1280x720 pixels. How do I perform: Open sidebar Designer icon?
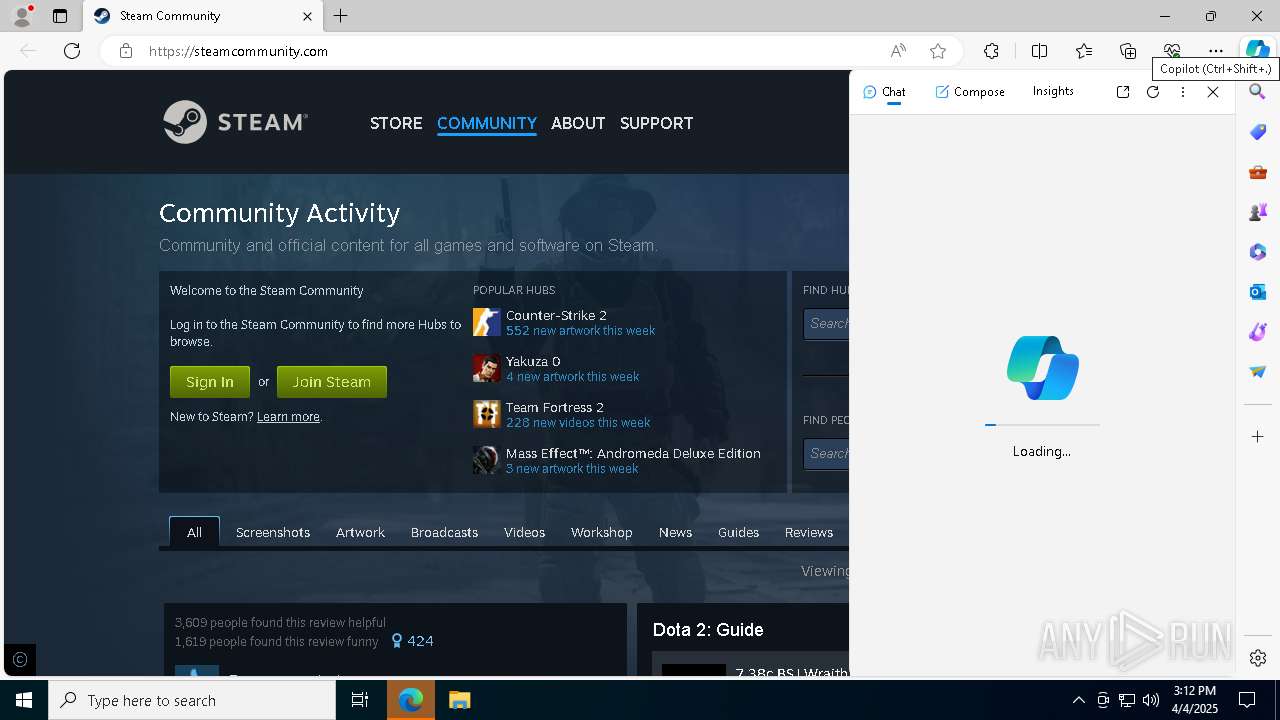tap(1258, 332)
